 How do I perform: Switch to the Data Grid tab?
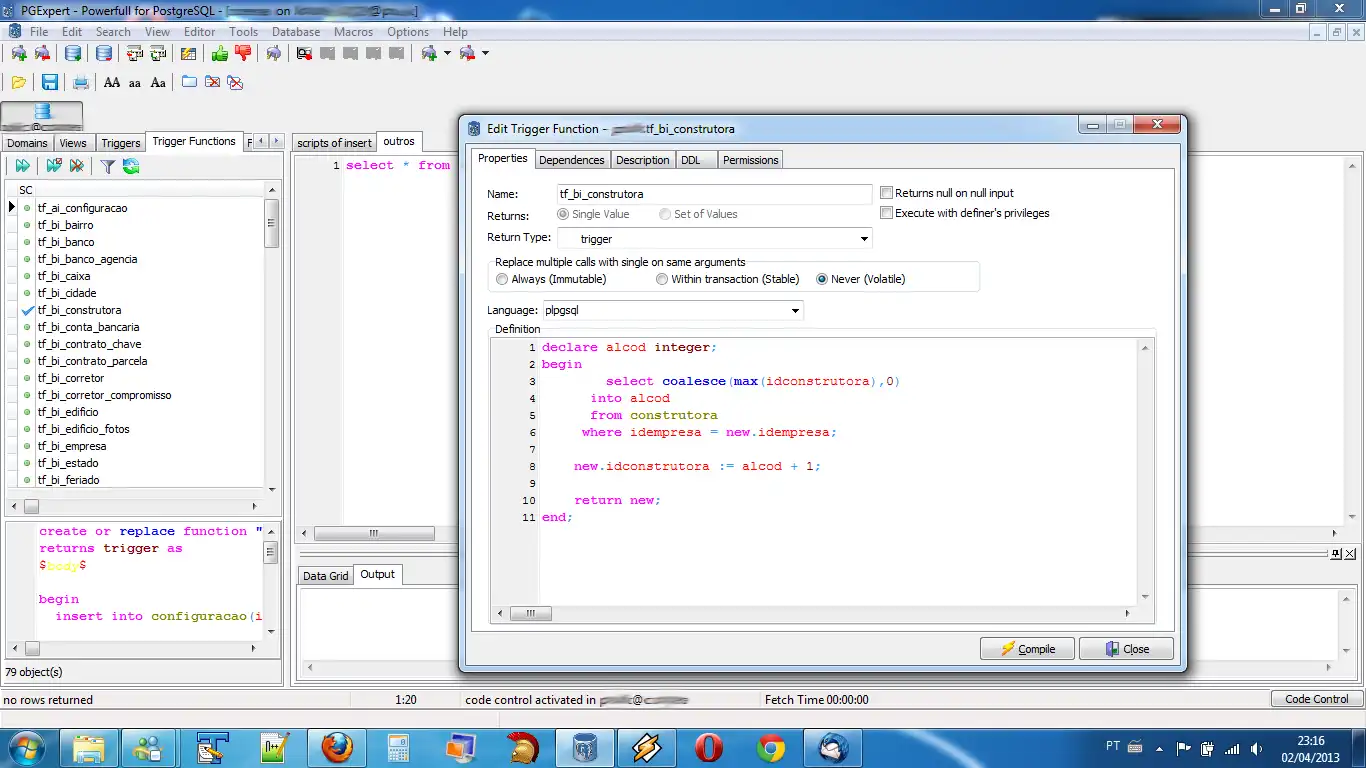(326, 576)
